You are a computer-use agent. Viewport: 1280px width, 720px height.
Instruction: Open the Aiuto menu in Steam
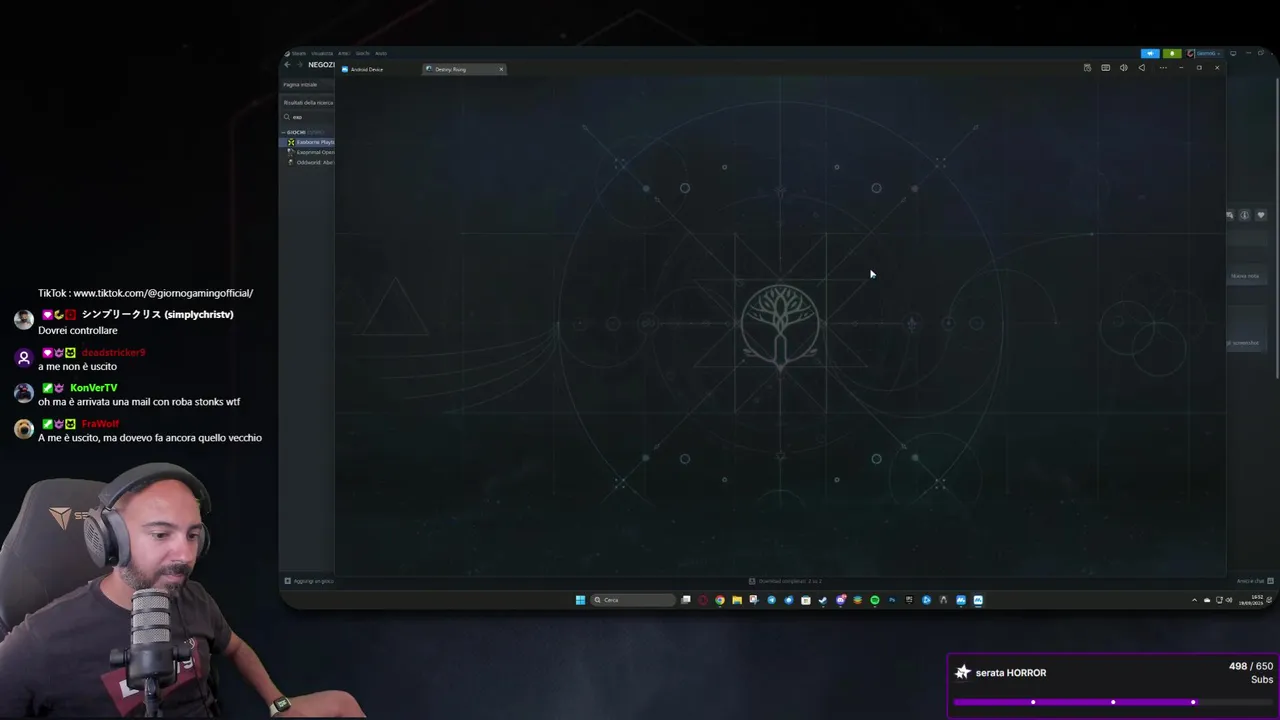point(381,53)
